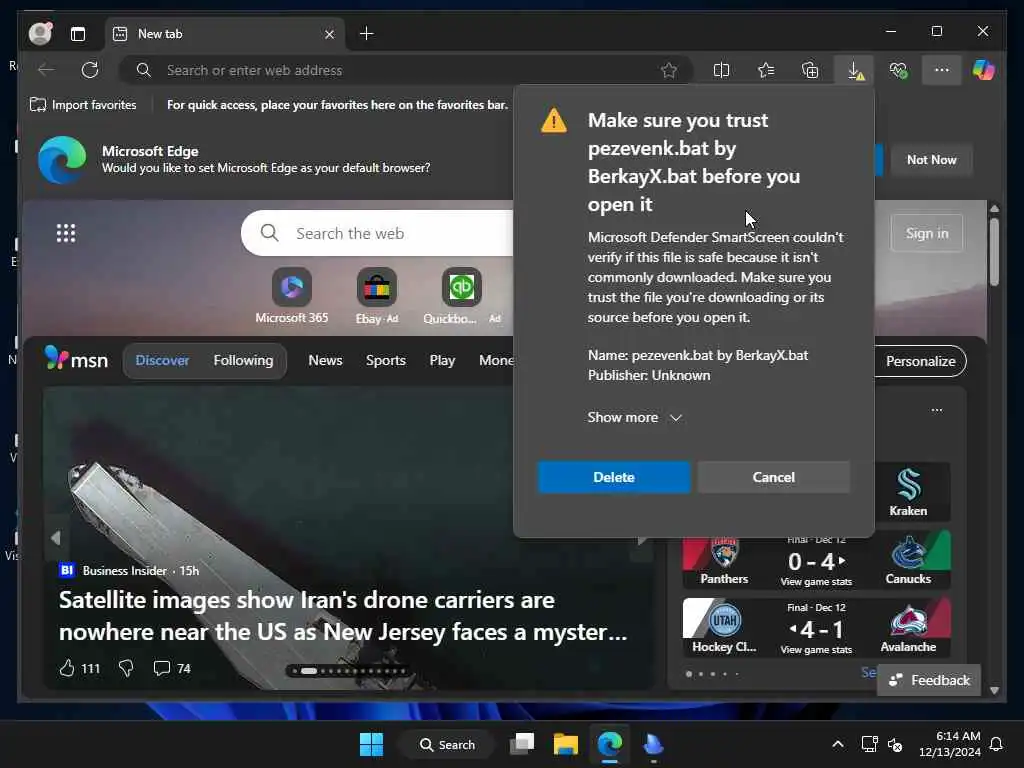Image resolution: width=1024 pixels, height=768 pixels.
Task: Click the taskbar Search box
Action: coord(447,744)
